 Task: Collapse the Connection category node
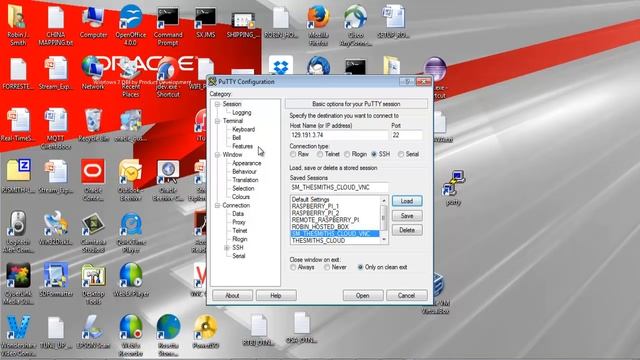[218, 205]
